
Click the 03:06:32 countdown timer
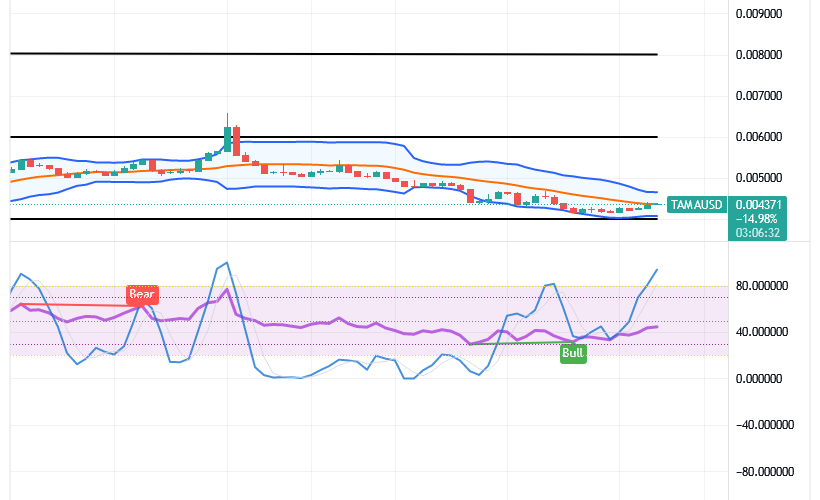pyautogui.click(x=758, y=233)
